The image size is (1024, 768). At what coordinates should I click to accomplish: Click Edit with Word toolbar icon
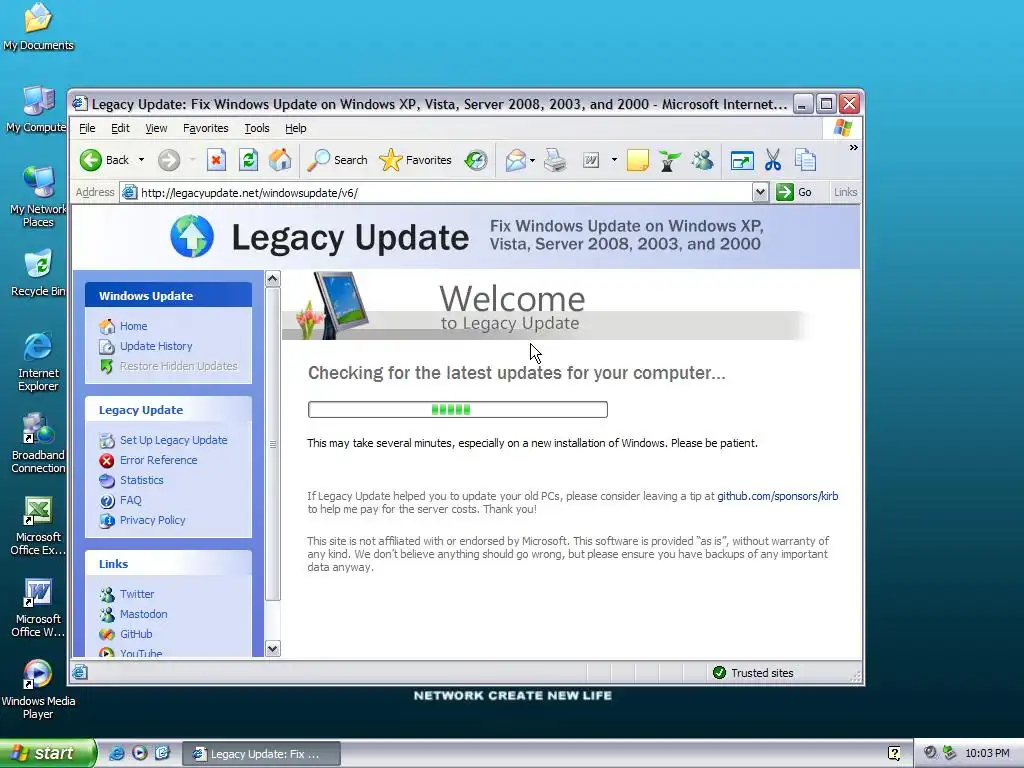591,160
